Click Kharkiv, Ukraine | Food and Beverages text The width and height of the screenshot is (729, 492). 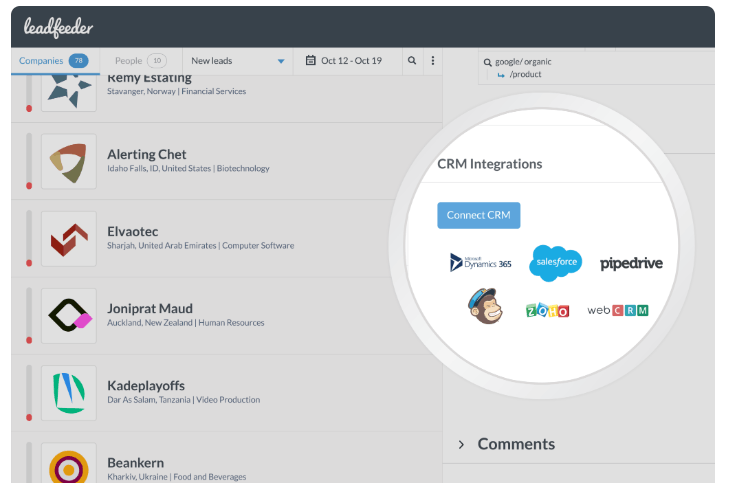[x=177, y=477]
